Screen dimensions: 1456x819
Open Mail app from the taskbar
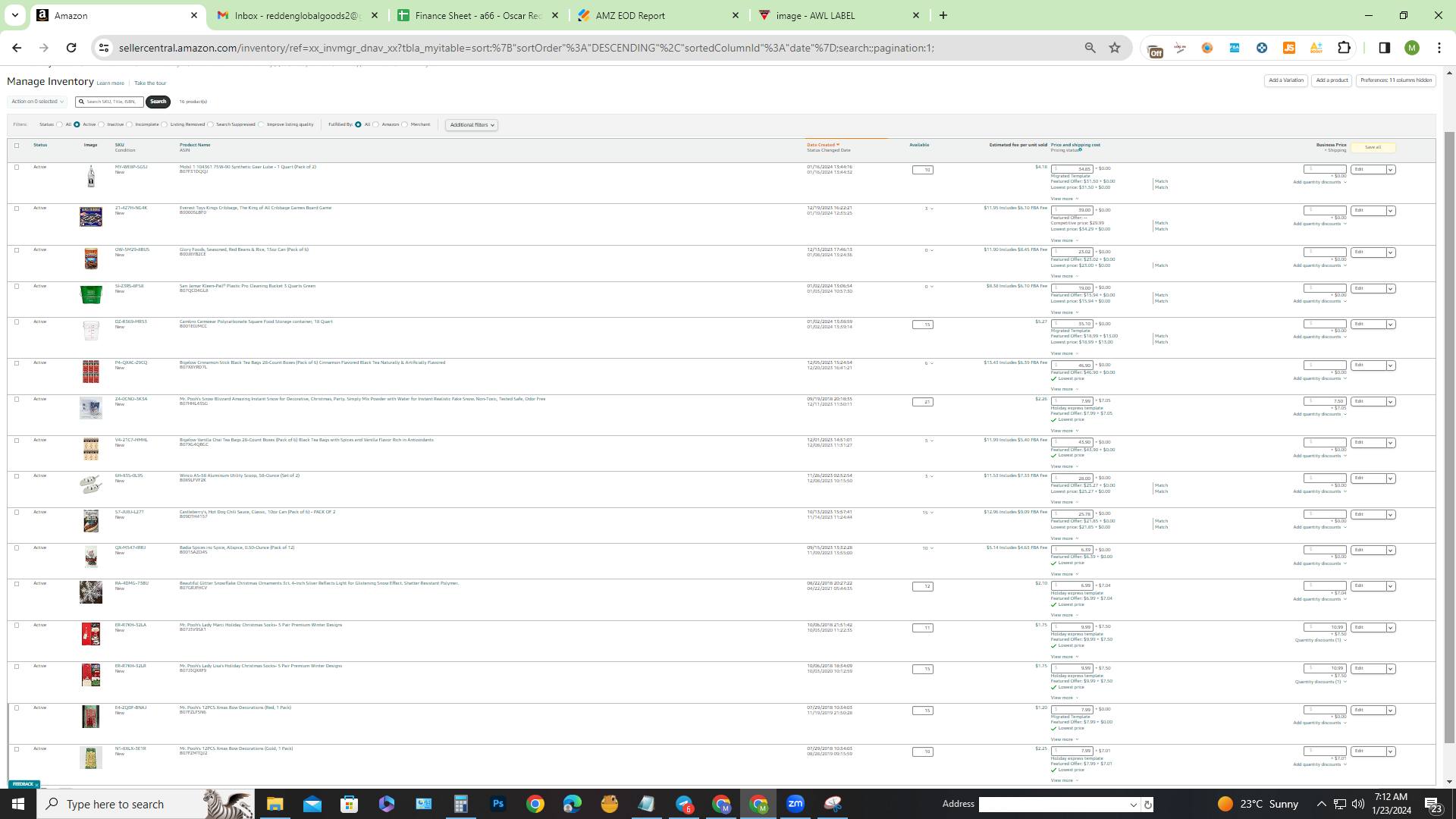click(312, 804)
